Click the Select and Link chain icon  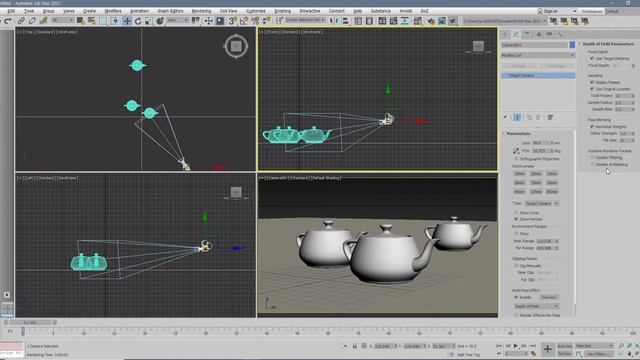point(21,21)
